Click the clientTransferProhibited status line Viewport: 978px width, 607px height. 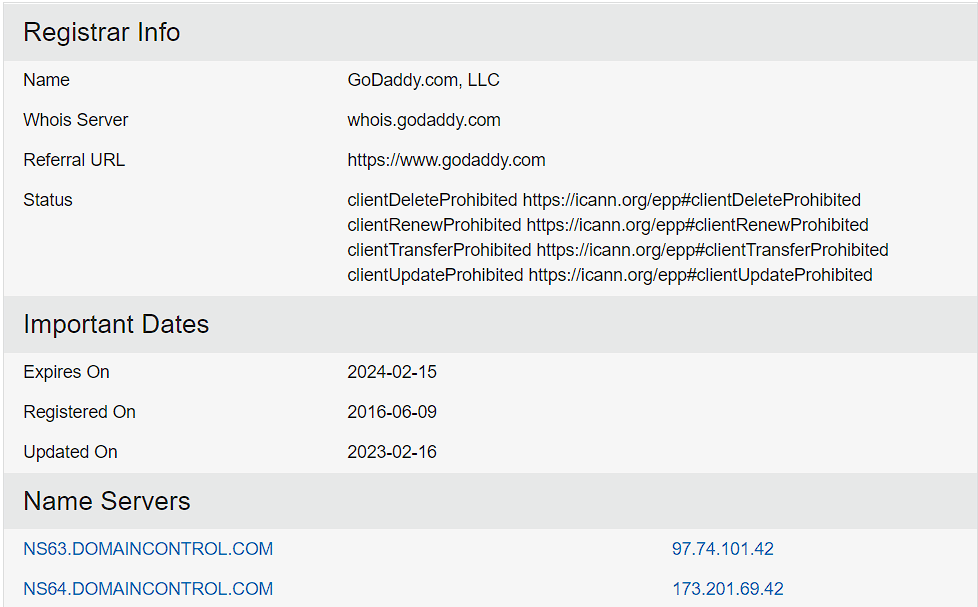618,250
